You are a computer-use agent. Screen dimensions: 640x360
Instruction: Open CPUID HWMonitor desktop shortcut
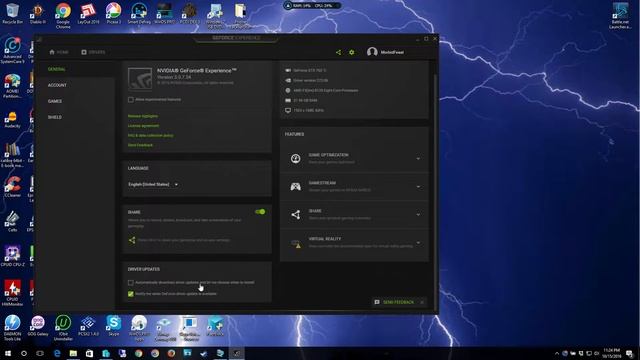tap(12, 293)
